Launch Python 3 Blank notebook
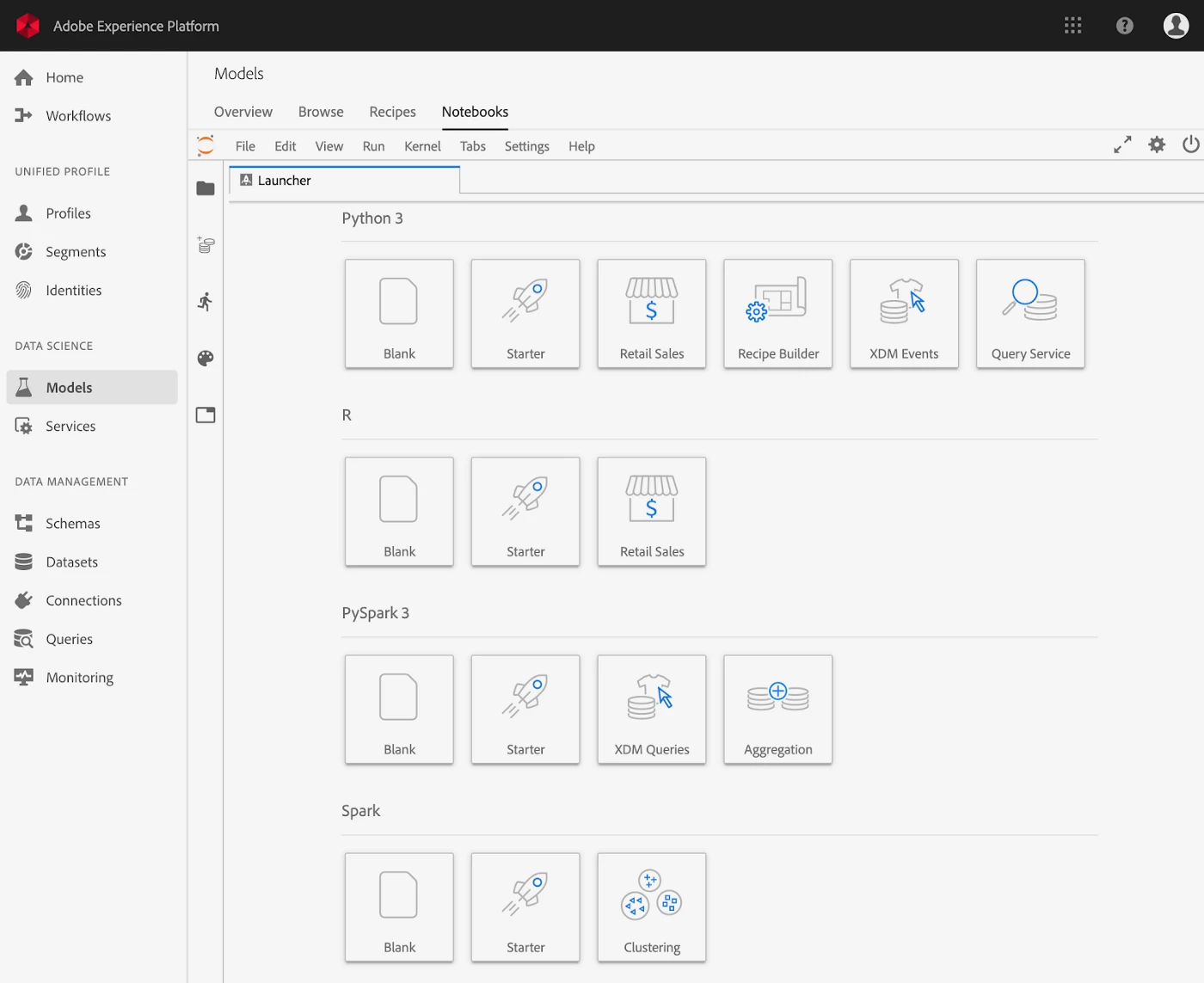The width and height of the screenshot is (1204, 983). [x=399, y=314]
